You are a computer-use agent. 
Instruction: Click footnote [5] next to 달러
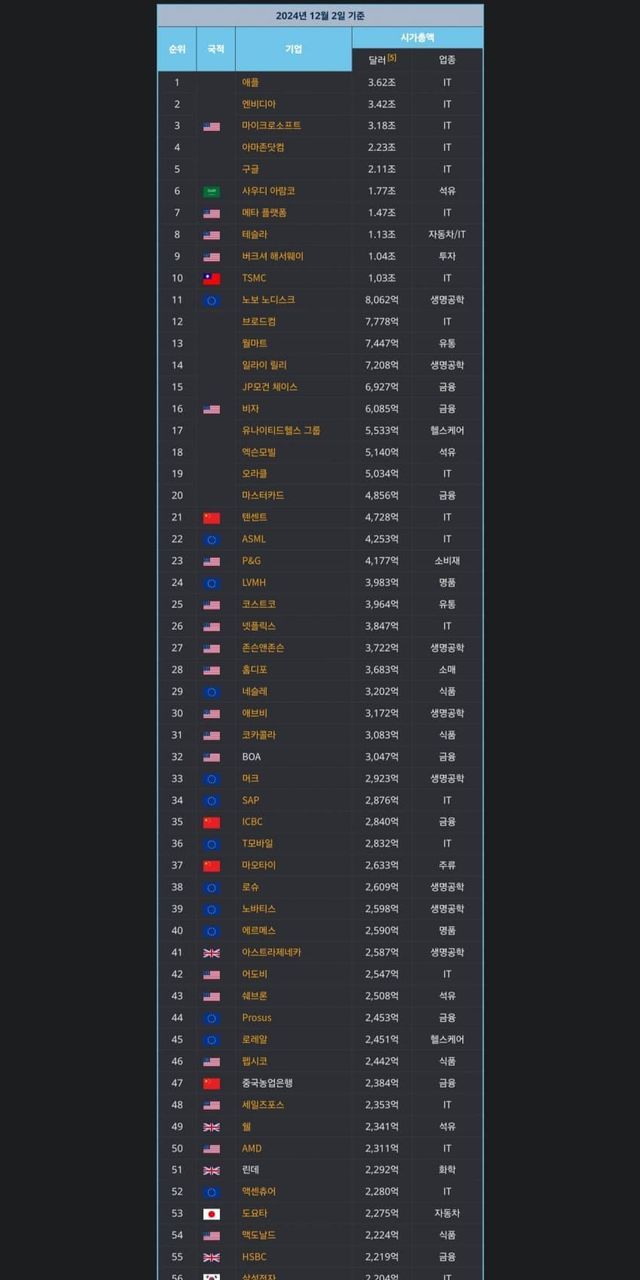pyautogui.click(x=392, y=58)
